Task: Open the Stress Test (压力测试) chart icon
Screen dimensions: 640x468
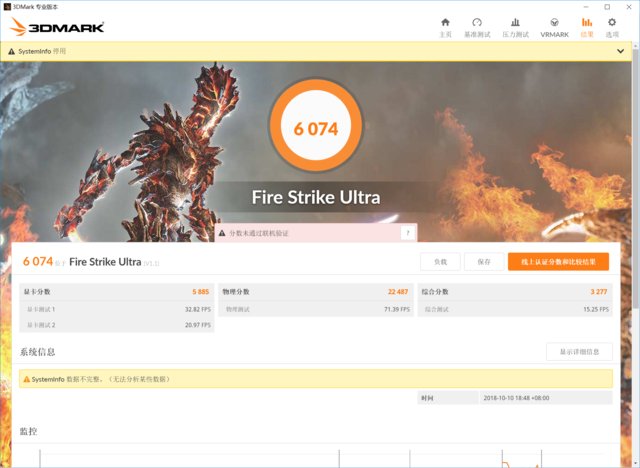Action: tap(516, 22)
